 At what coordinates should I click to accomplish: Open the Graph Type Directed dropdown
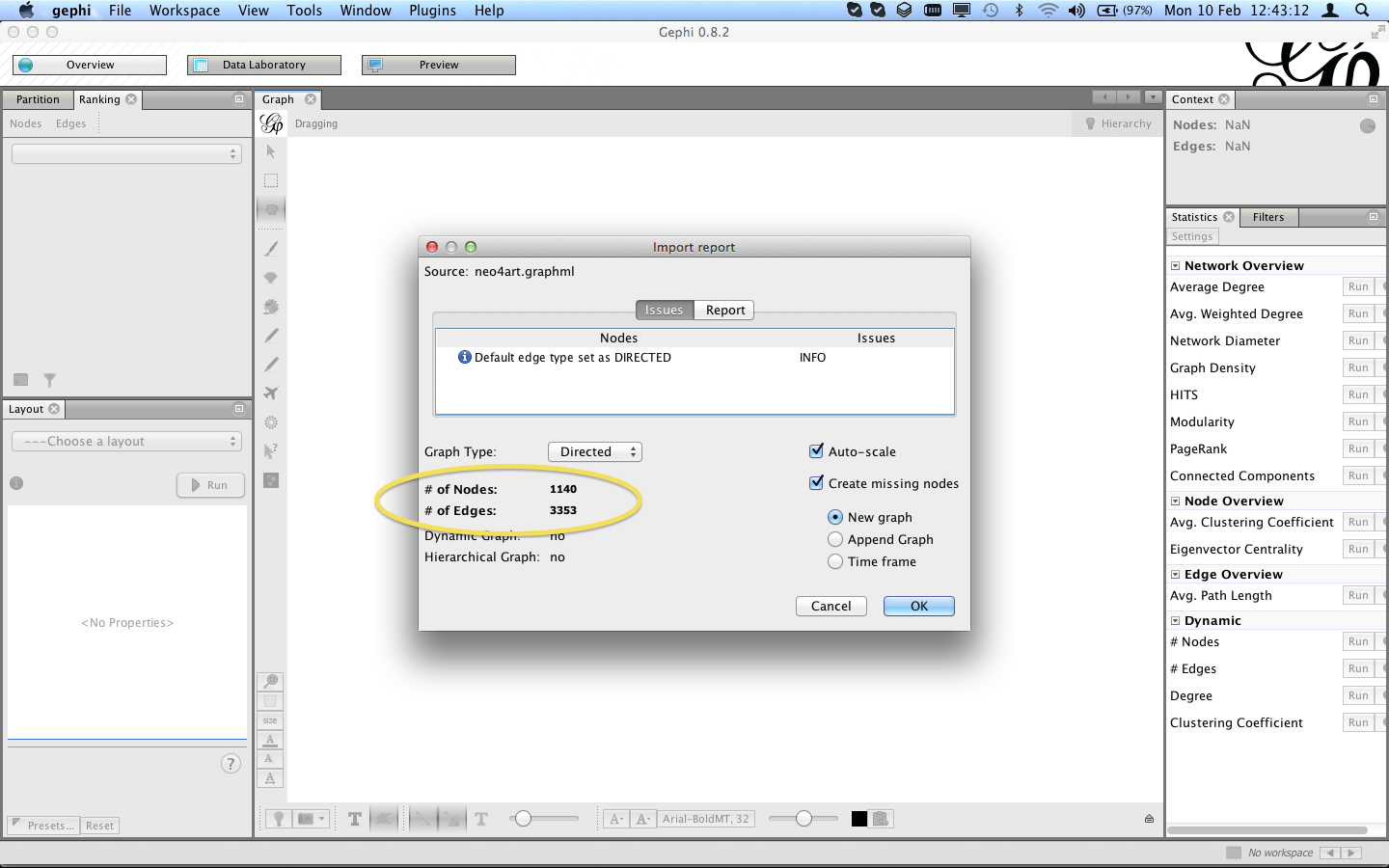595,451
